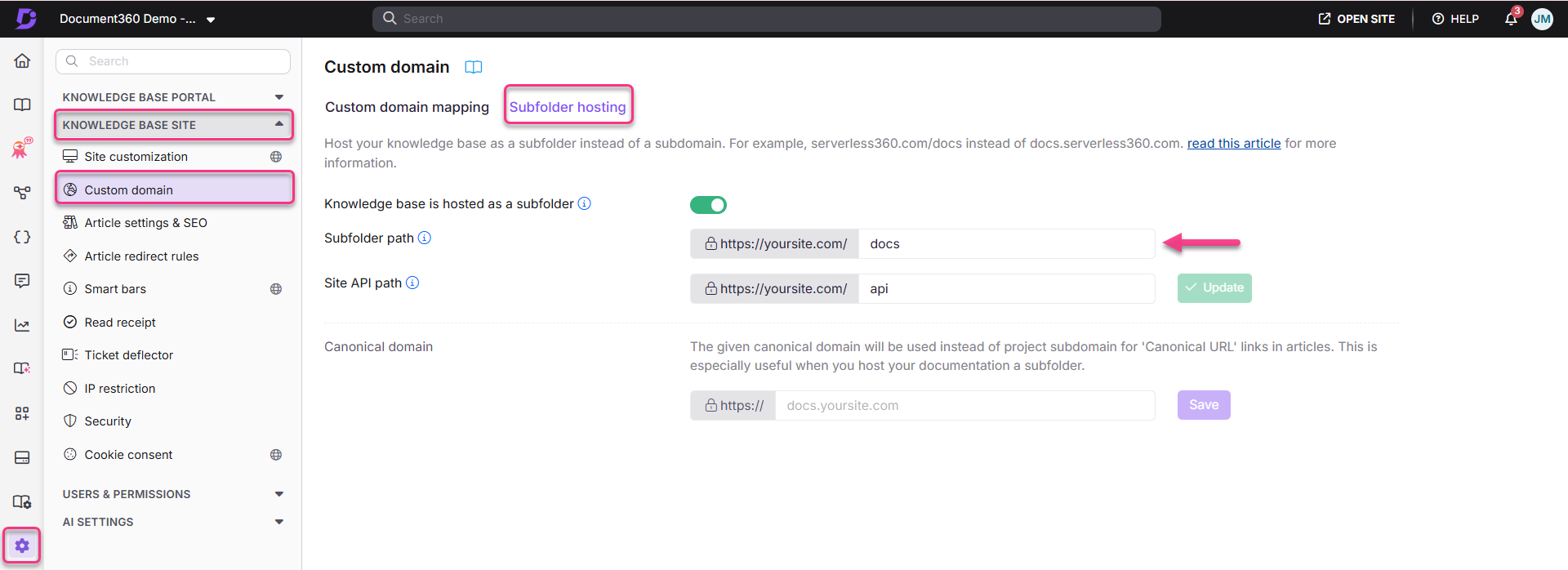This screenshot has height=570, width=1568.
Task: Follow the 'read this article' link
Action: pyautogui.click(x=1234, y=143)
